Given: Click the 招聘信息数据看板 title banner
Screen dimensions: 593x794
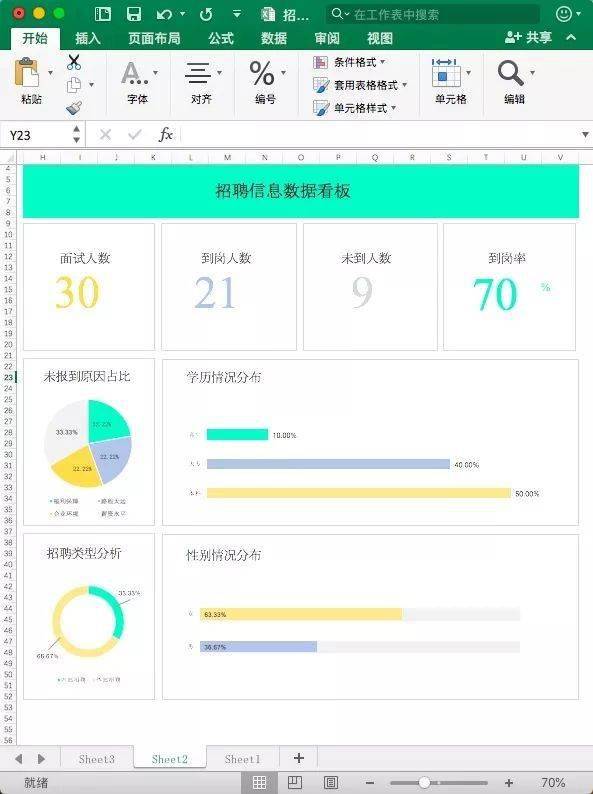Looking at the screenshot, I should 301,191.
